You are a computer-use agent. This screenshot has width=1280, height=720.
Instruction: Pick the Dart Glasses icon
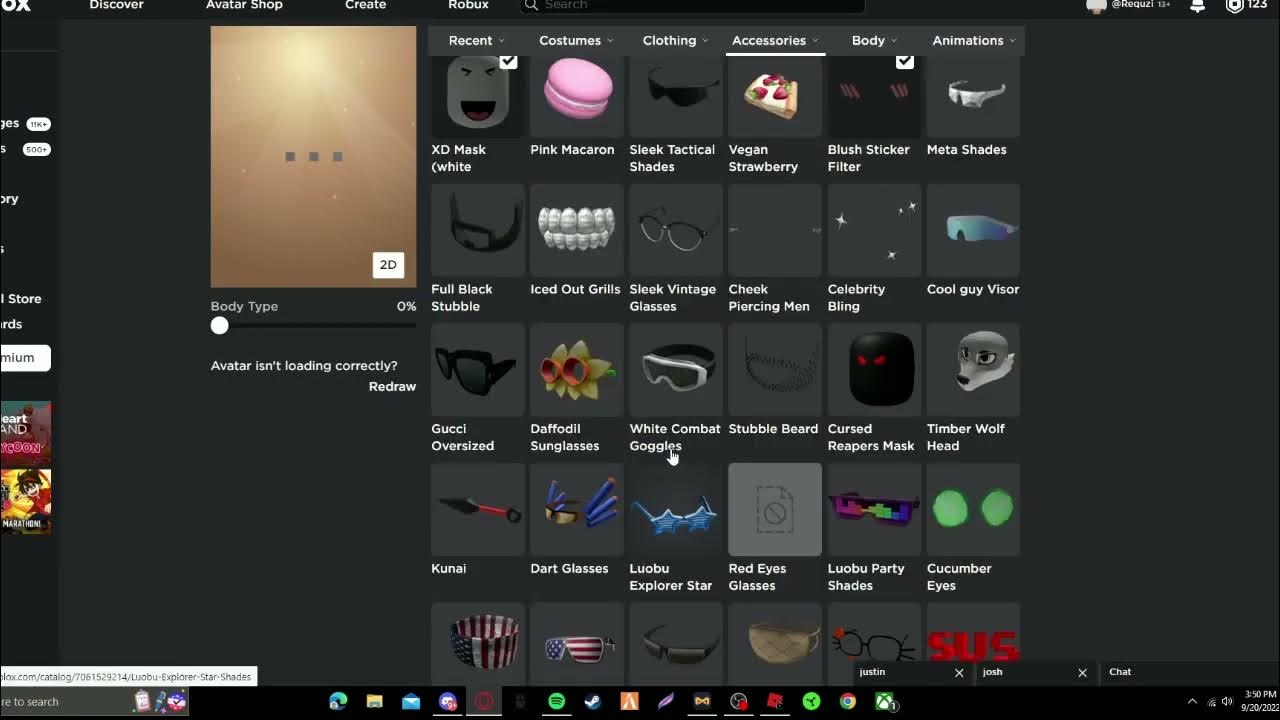click(x=576, y=509)
